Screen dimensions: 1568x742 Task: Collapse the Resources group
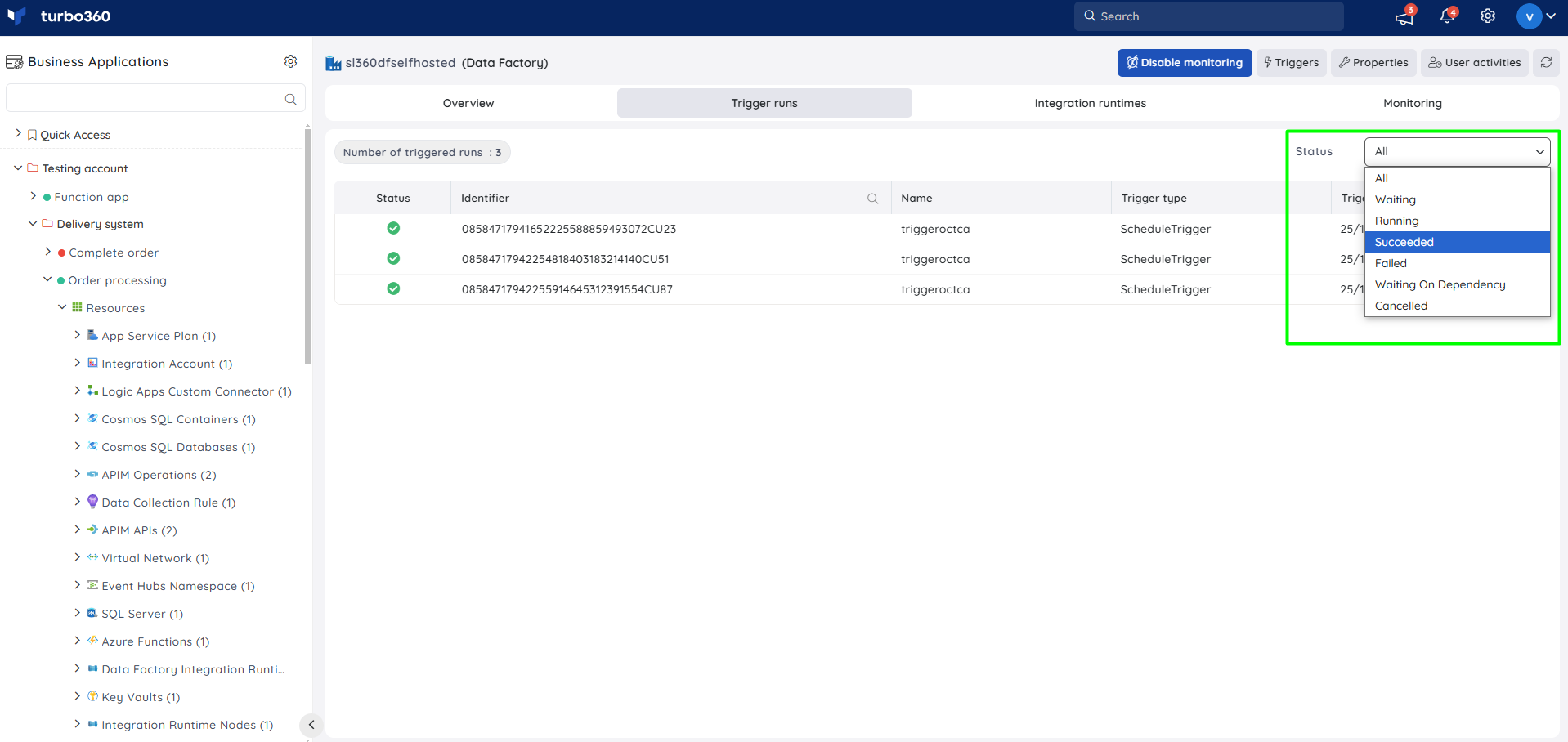pos(62,307)
